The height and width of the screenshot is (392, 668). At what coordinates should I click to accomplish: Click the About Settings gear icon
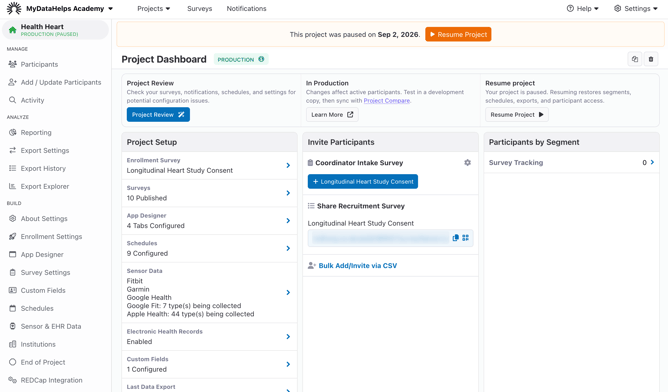coord(12,219)
